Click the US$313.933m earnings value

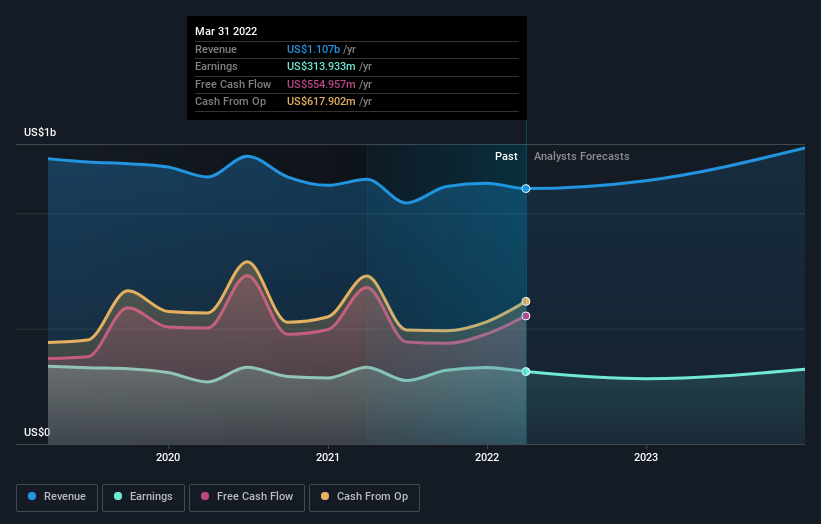pos(321,66)
